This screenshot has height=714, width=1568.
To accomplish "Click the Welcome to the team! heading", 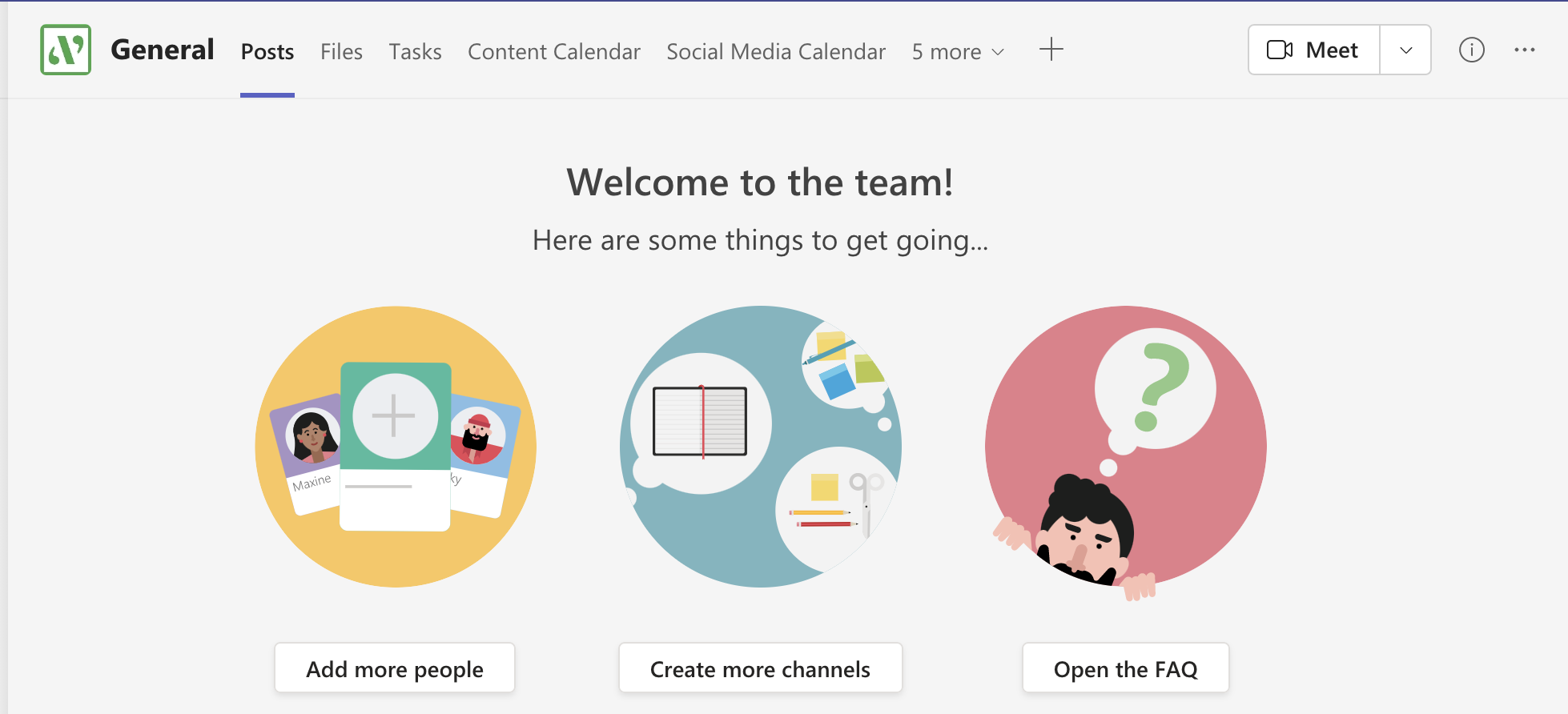I will tap(760, 183).
